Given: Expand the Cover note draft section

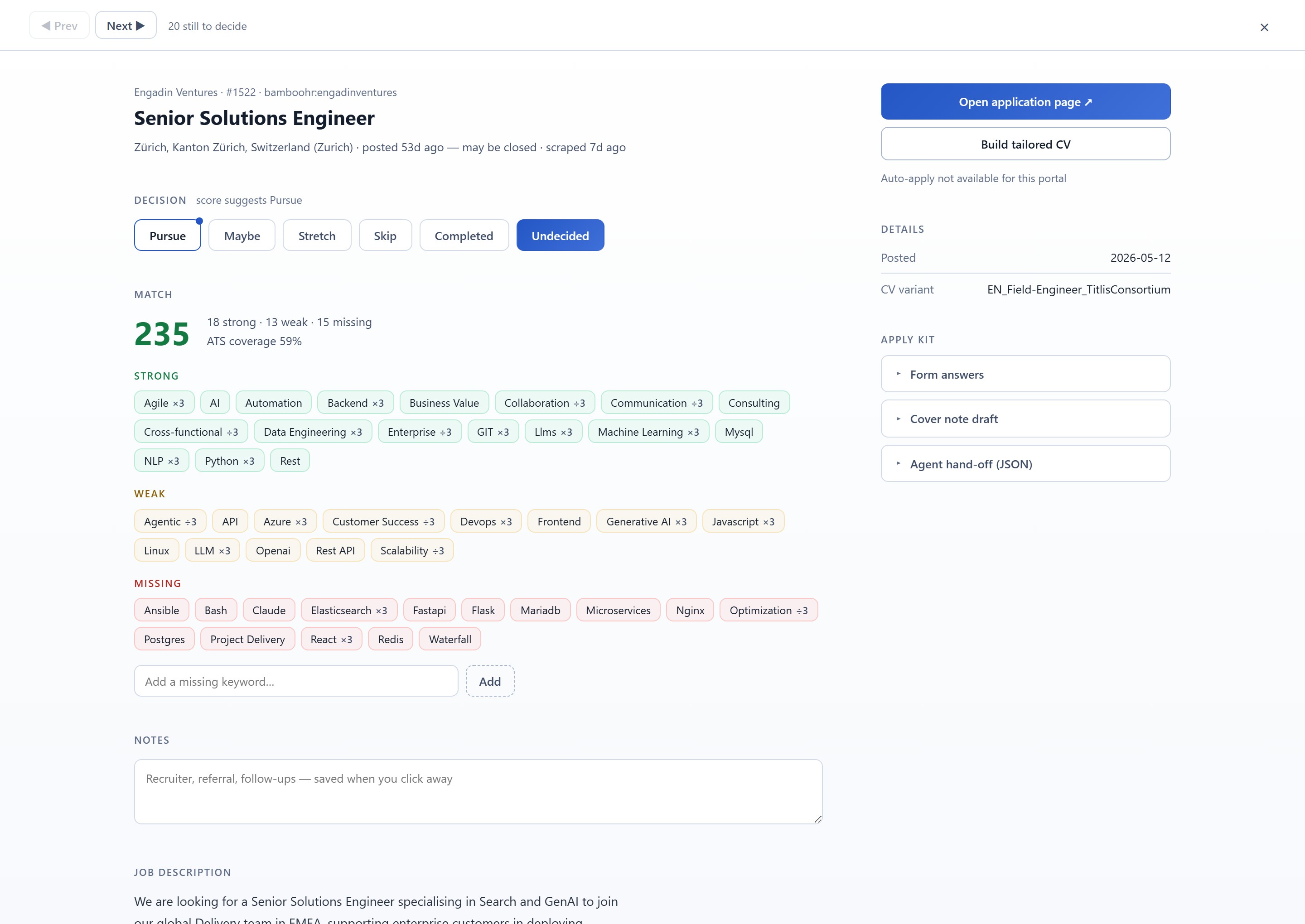Looking at the screenshot, I should tap(1025, 419).
